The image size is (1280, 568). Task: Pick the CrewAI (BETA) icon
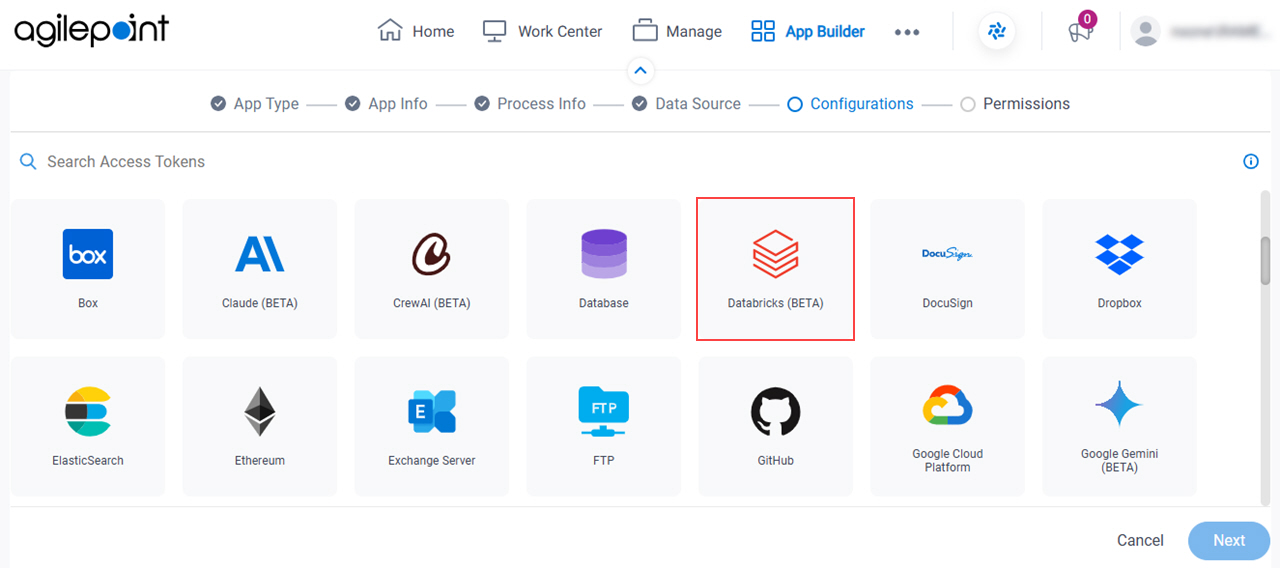(x=432, y=254)
